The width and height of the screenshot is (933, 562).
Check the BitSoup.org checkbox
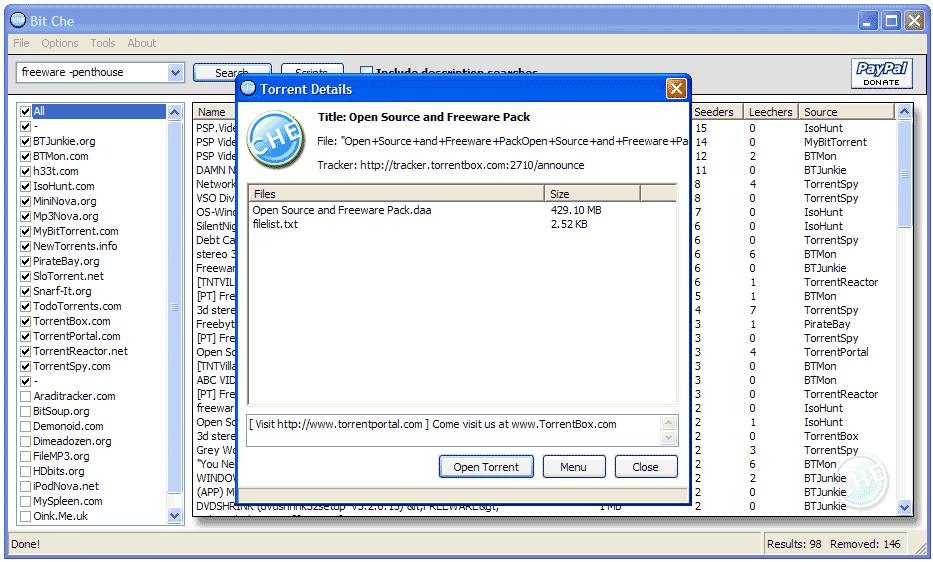pos(26,411)
